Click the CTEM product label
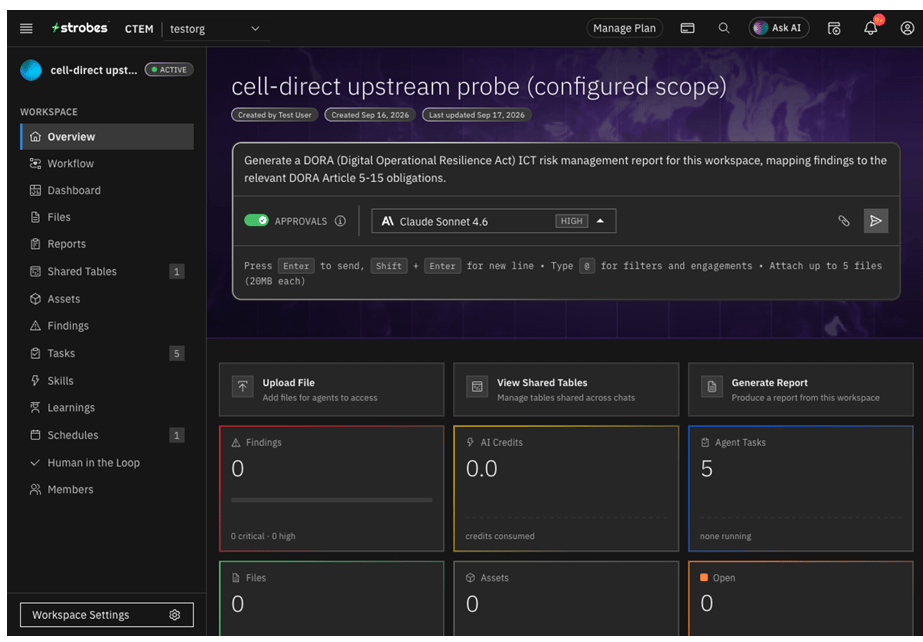This screenshot has width=923, height=642. point(139,28)
